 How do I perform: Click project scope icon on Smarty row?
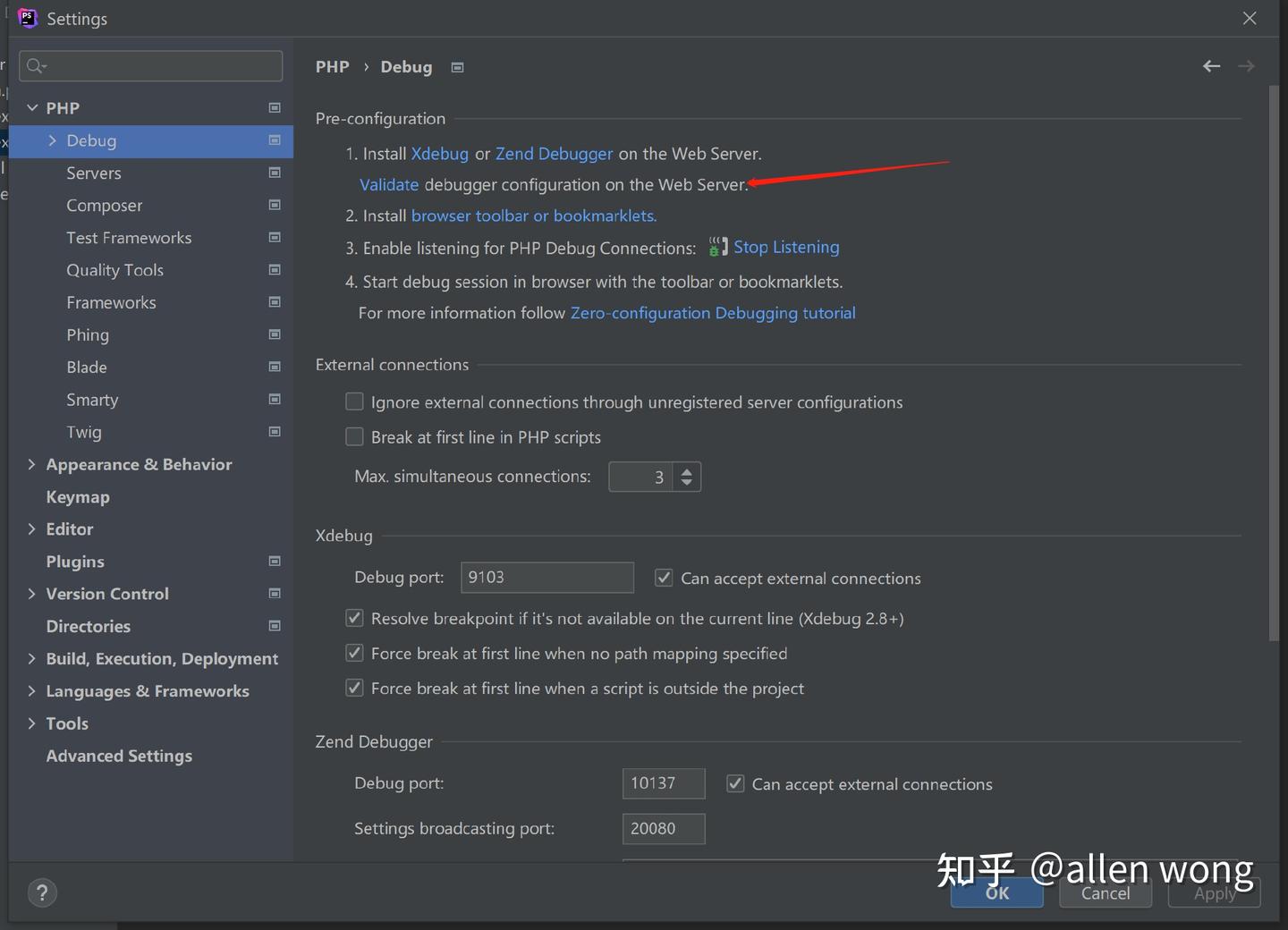(x=275, y=399)
